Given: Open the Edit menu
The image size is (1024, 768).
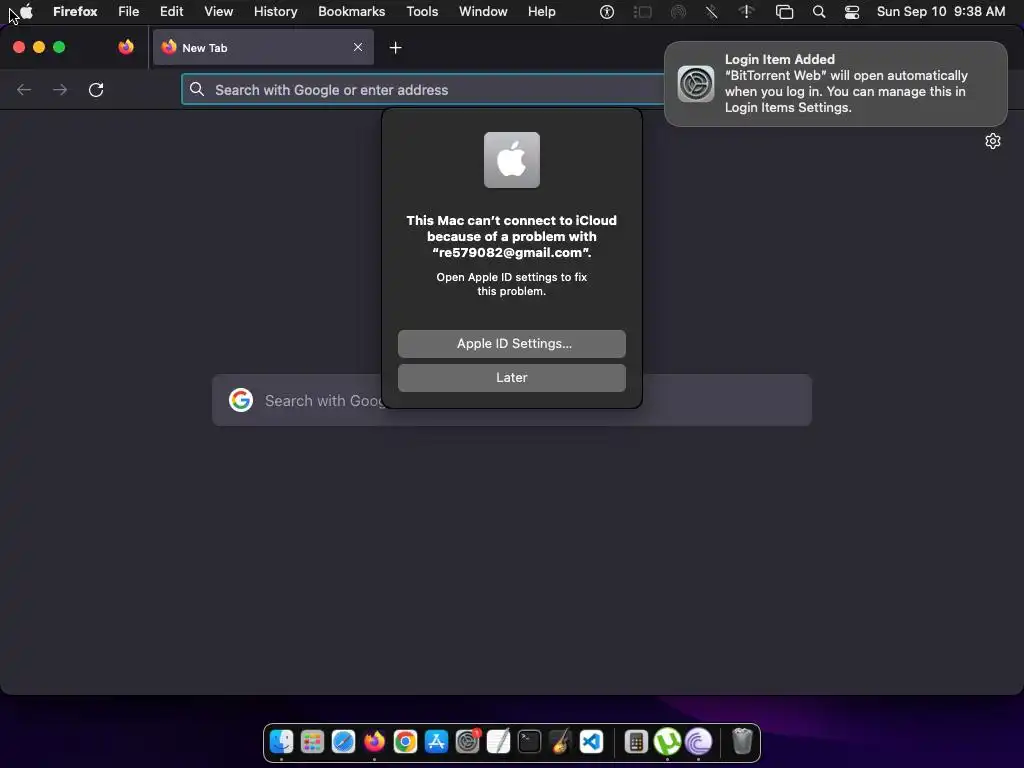Looking at the screenshot, I should coord(172,11).
